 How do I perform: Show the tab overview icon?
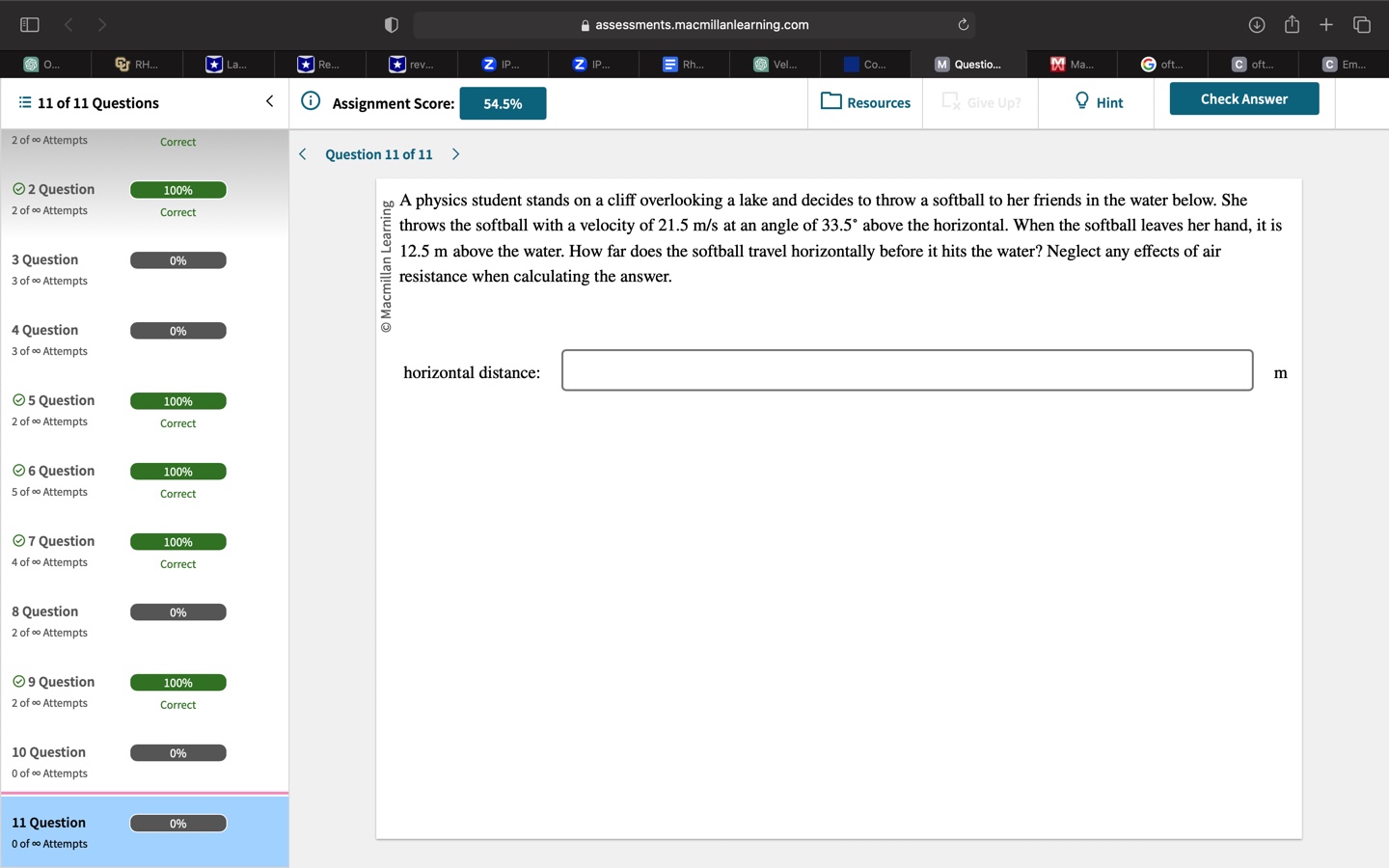(x=1361, y=24)
